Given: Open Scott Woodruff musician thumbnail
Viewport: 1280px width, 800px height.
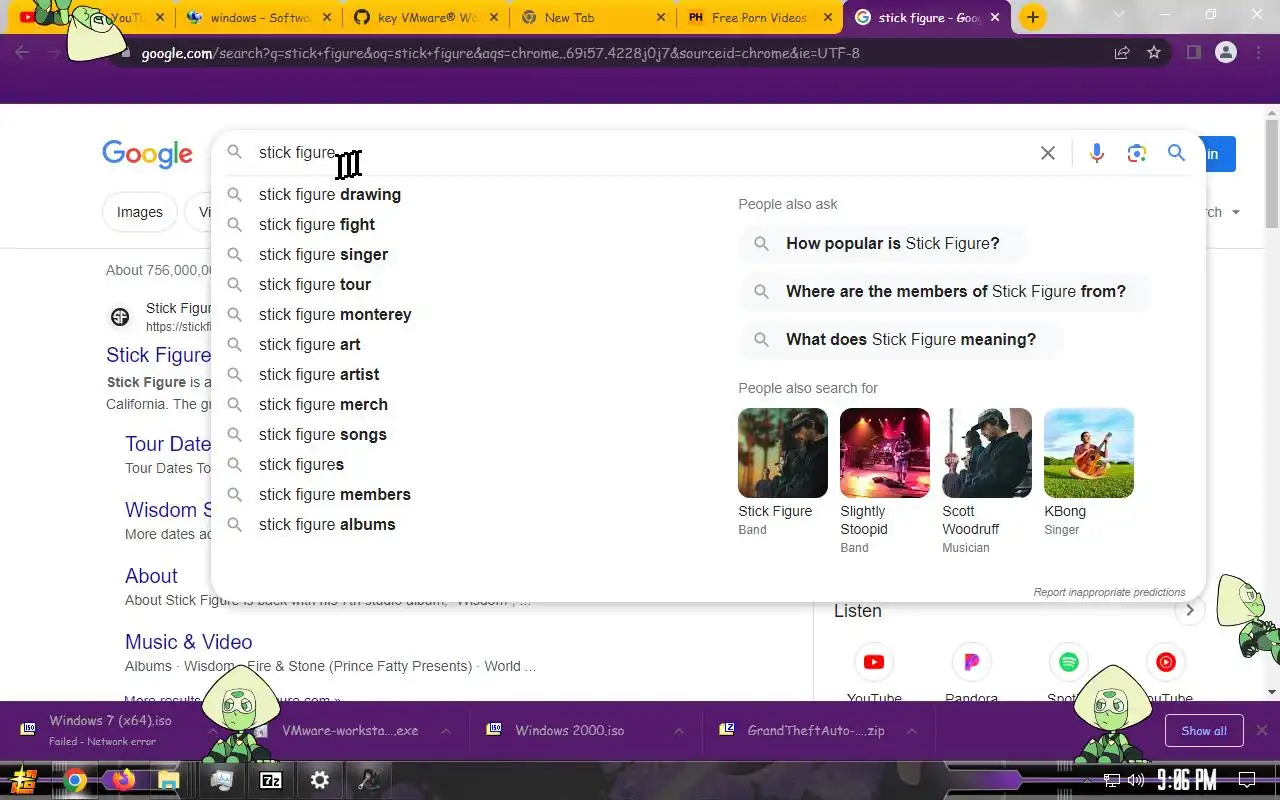Looking at the screenshot, I should pyautogui.click(x=987, y=453).
